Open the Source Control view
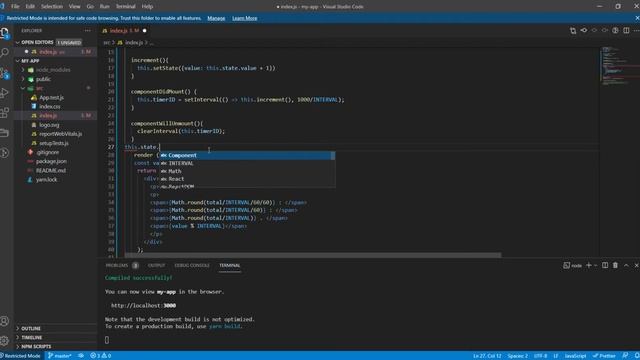Image resolution: width=640 pixels, height=360 pixels. point(5,73)
